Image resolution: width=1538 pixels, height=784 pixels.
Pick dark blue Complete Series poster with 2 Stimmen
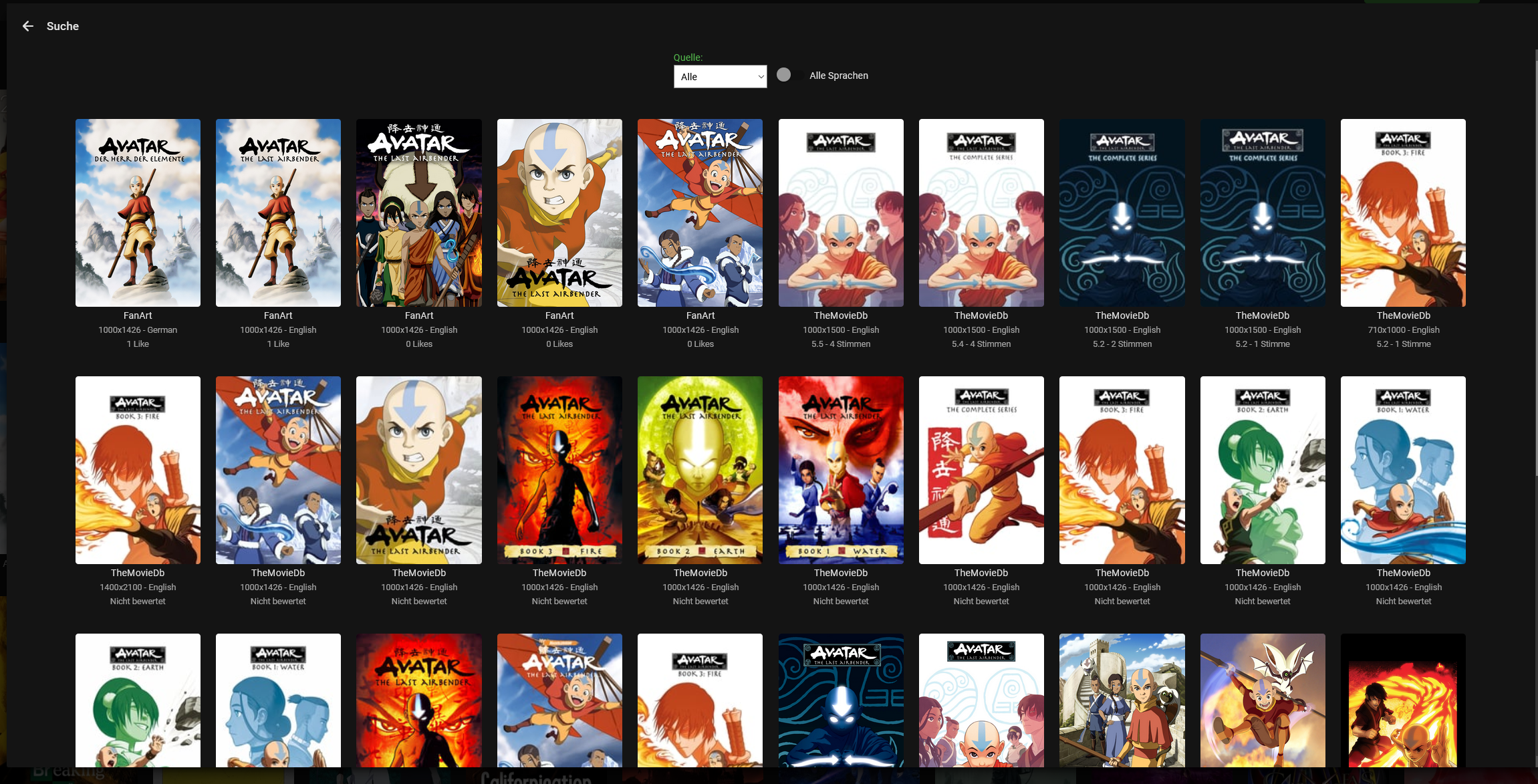(x=1122, y=213)
